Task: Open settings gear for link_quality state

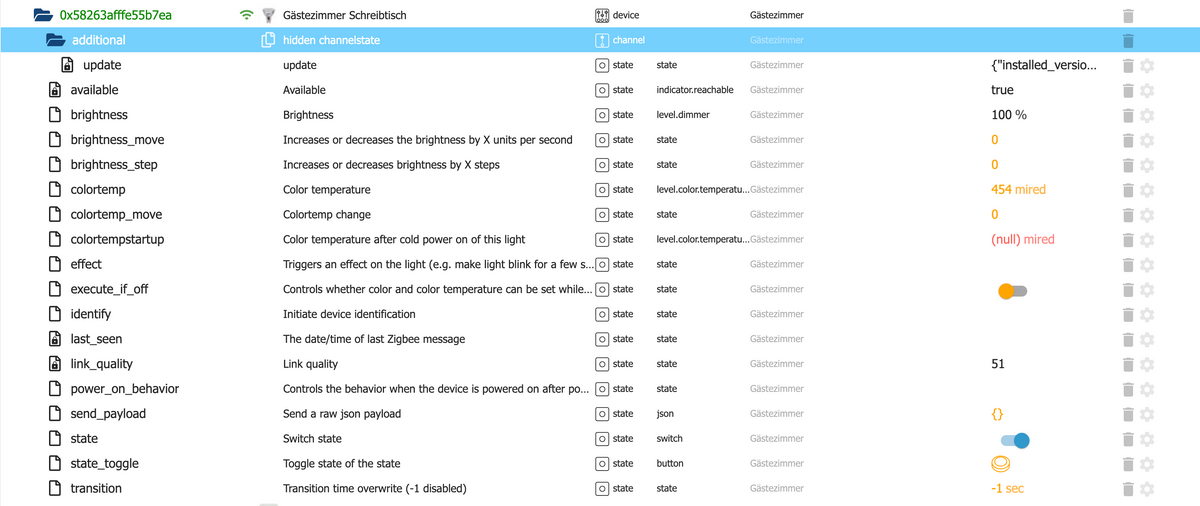Action: 1147,364
